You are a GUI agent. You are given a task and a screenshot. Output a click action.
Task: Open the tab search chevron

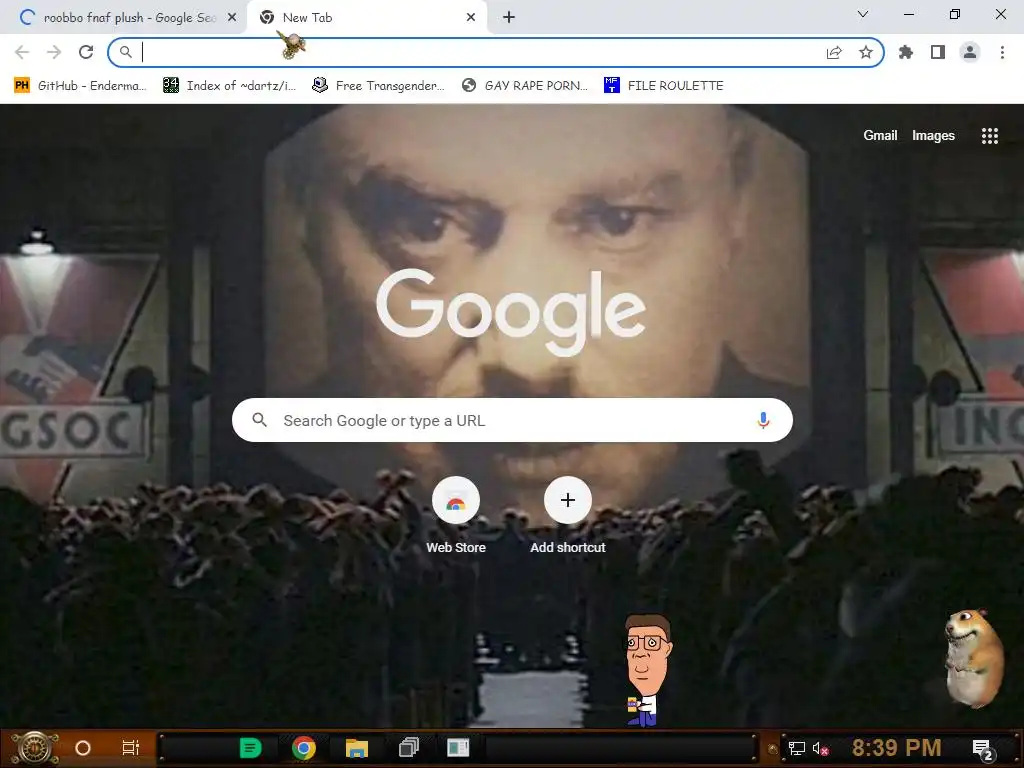pyautogui.click(x=863, y=14)
